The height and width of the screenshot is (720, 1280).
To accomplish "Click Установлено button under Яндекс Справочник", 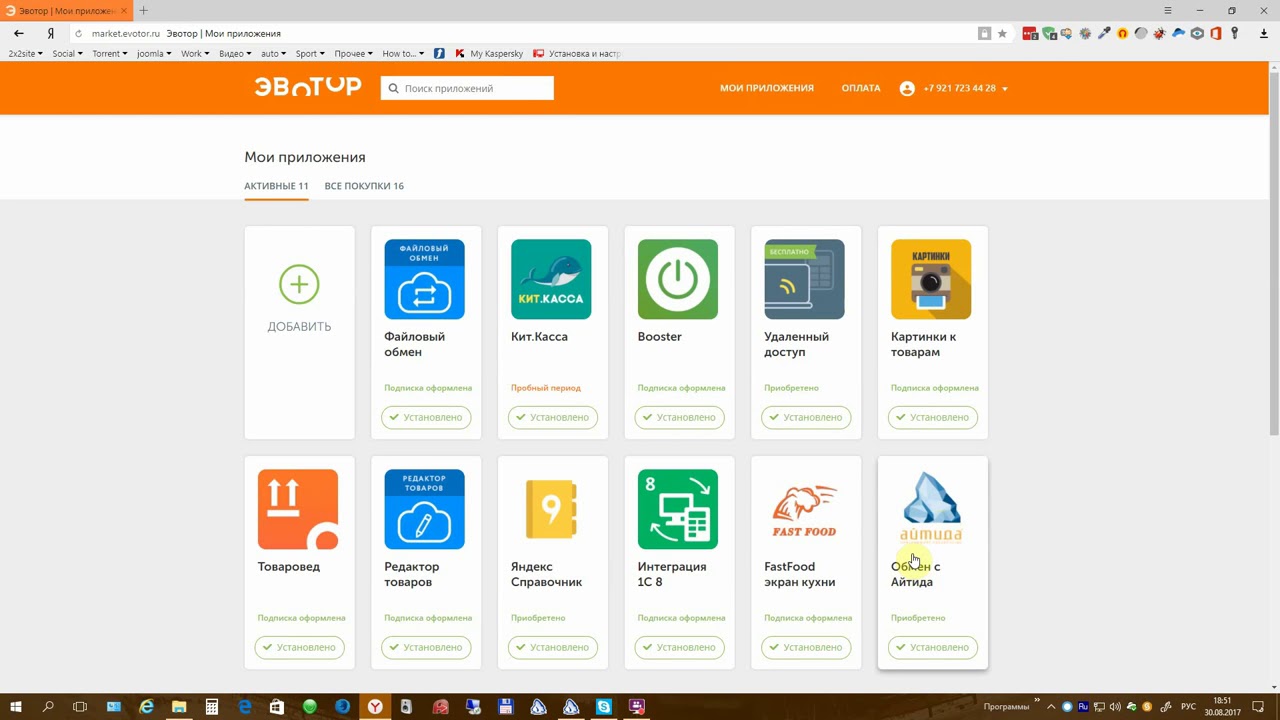I will (552, 647).
